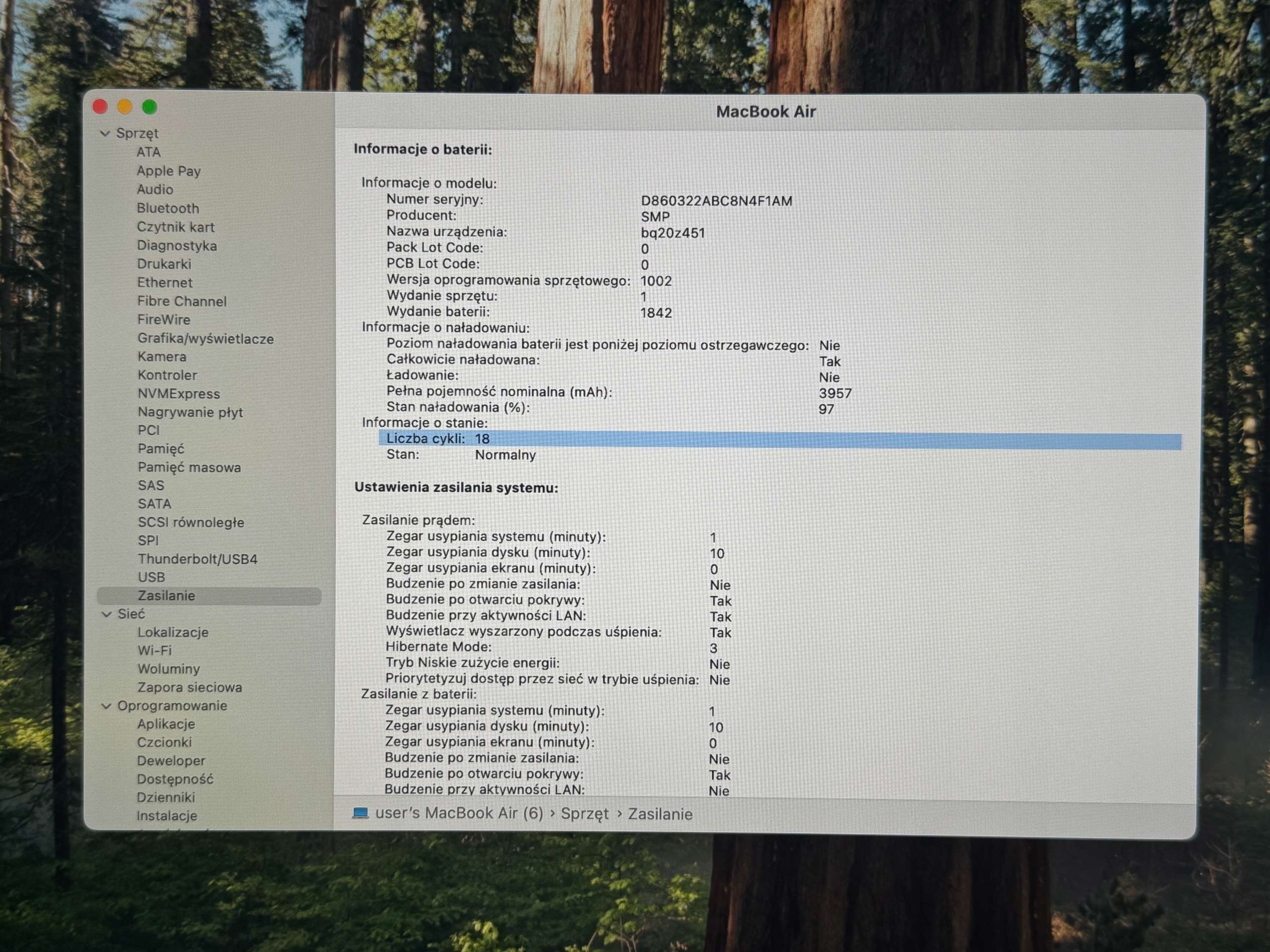Open the Wi-Fi network entry

pyautogui.click(x=154, y=651)
